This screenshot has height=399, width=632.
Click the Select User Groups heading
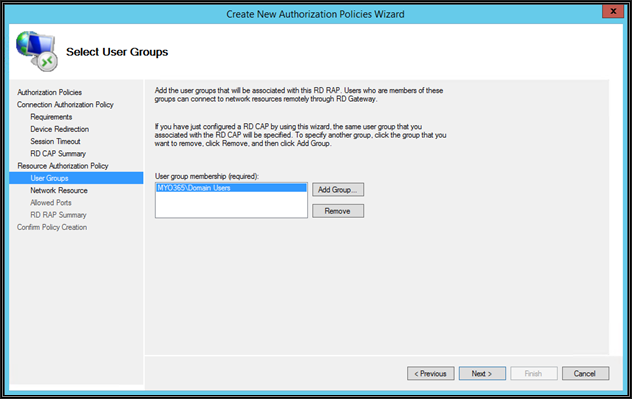[117, 52]
